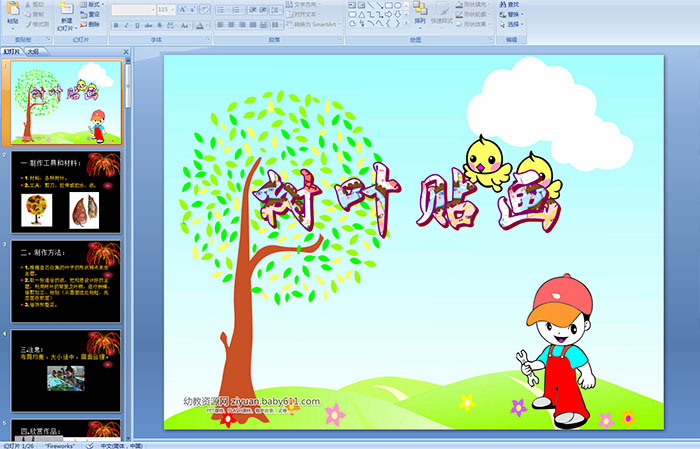Image resolution: width=700 pixels, height=449 pixels.
Task: Click the Clear Formatting icon
Action: point(204,9)
